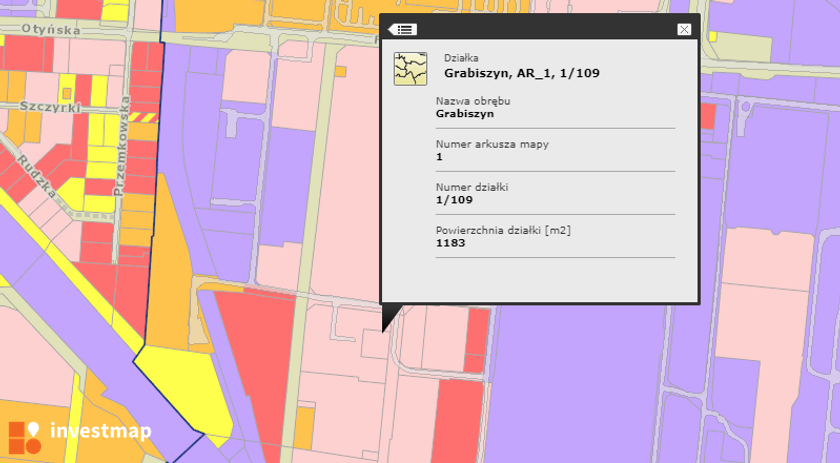Select the title 'Grabiszyn, AR_1, 1/109'
This screenshot has height=463, width=840.
522,73
